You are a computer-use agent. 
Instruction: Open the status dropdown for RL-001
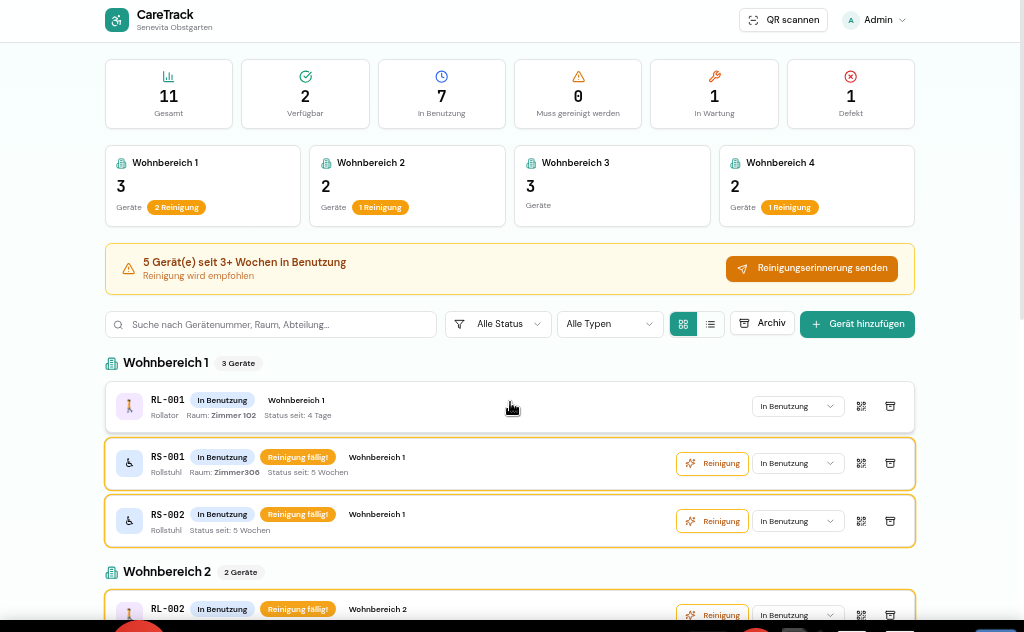click(x=798, y=406)
